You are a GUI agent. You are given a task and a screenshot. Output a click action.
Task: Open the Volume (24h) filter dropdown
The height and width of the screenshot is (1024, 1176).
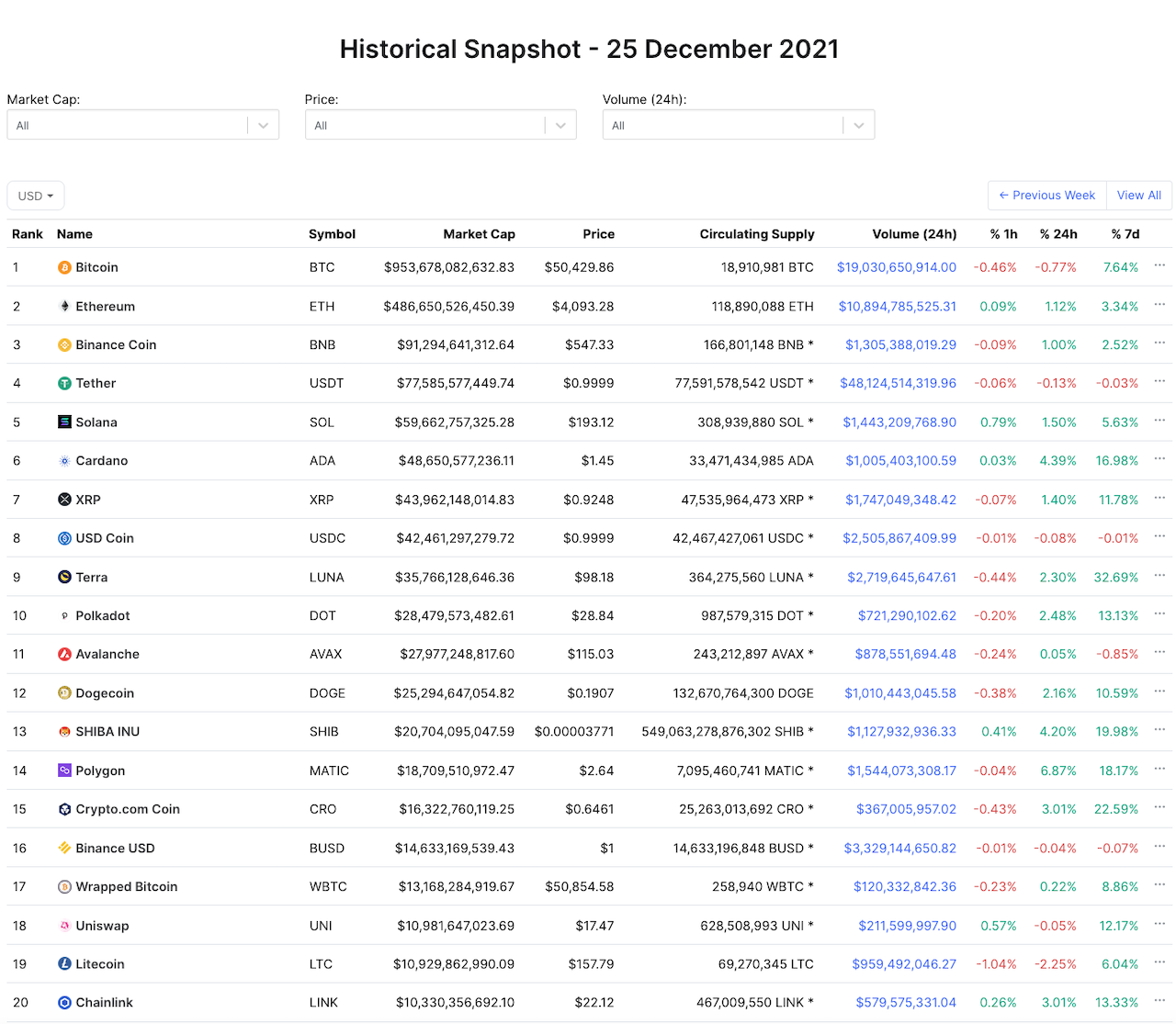pyautogui.click(x=738, y=125)
